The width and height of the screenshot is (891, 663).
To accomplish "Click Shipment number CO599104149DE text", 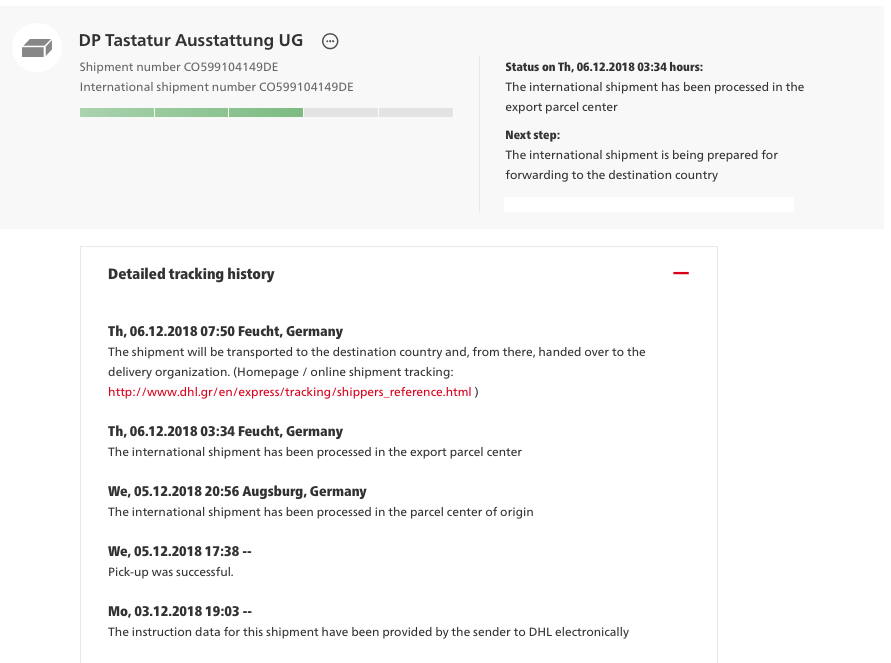I will [x=179, y=67].
